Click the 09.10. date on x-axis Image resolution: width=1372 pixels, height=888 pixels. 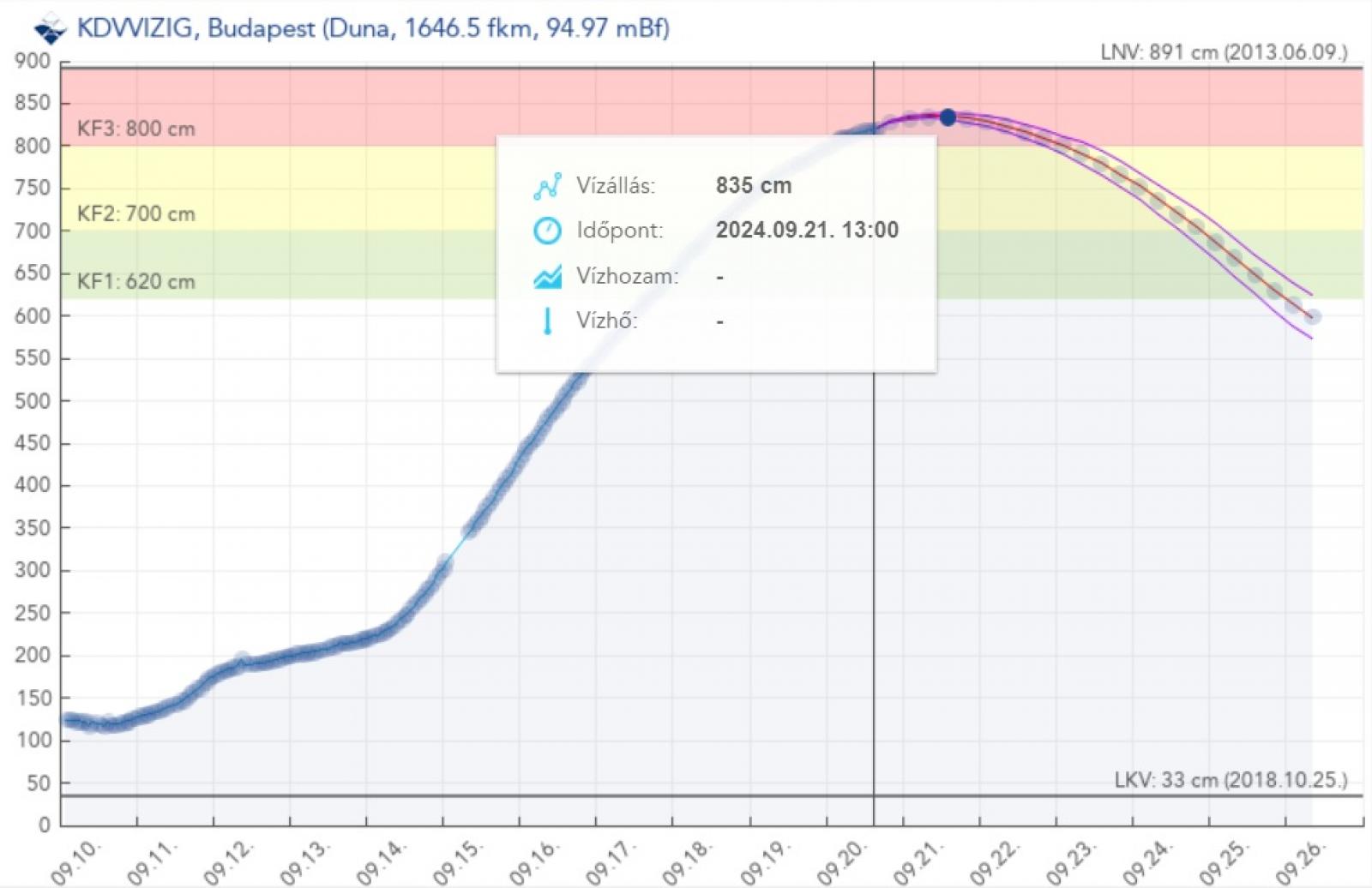77,861
